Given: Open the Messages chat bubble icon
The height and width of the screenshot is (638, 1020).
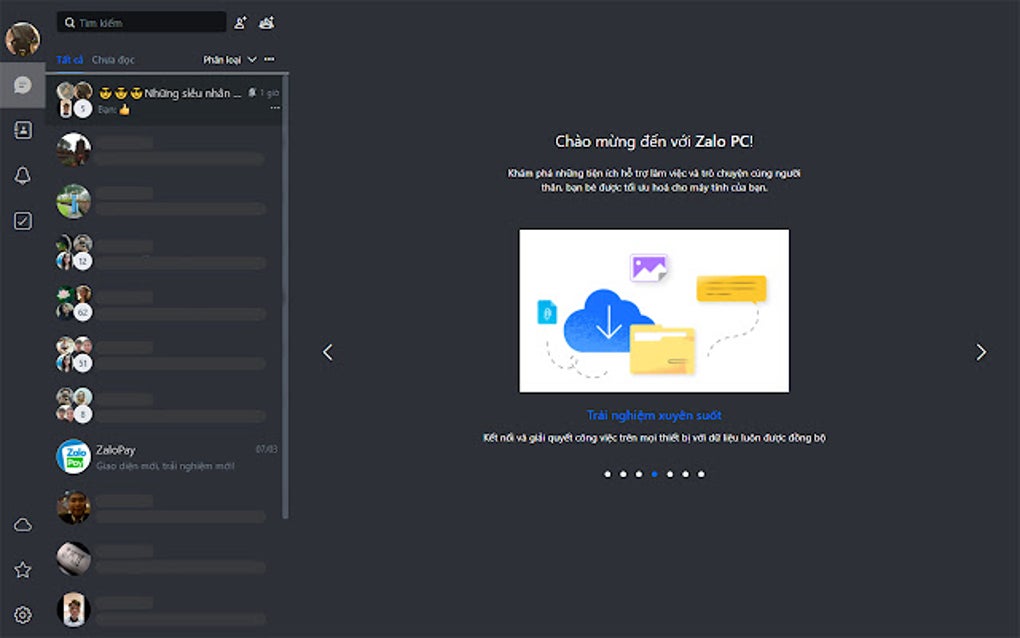Looking at the screenshot, I should tap(22, 84).
